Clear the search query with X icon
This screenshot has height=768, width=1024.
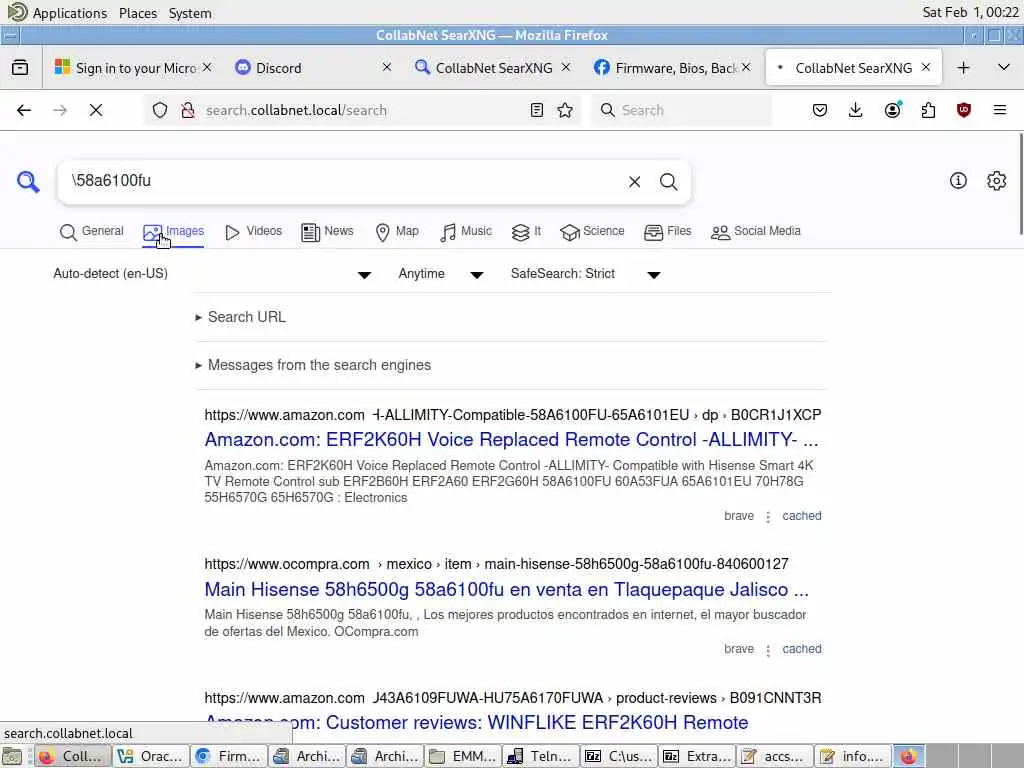[x=634, y=182]
